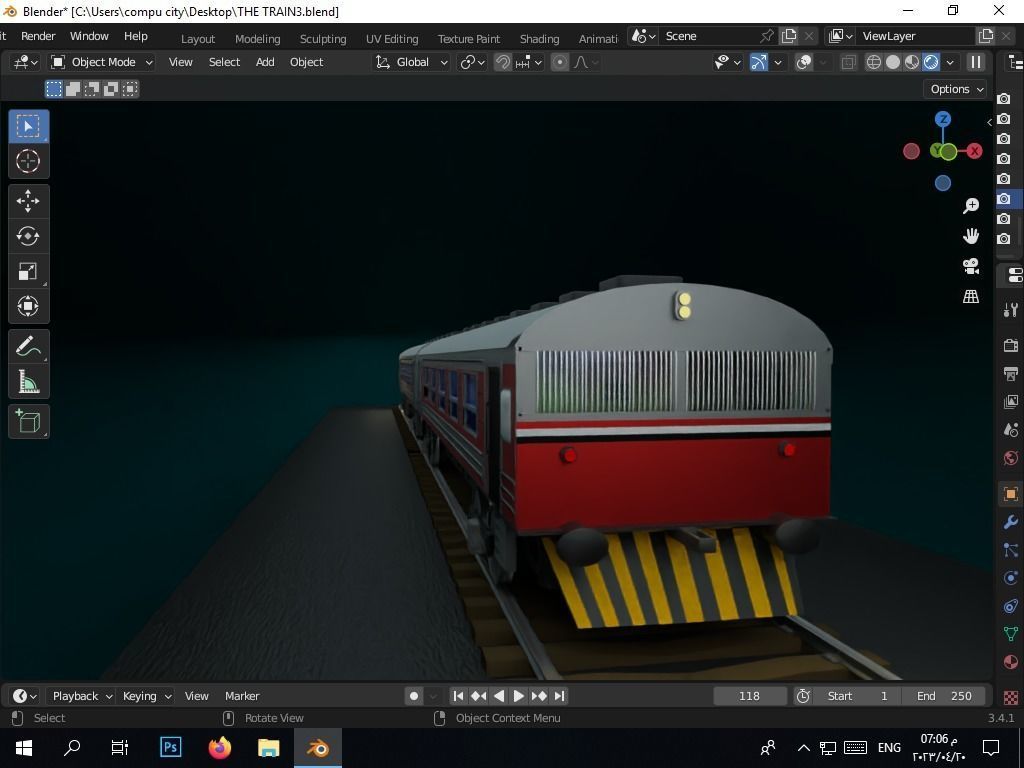Switch to the Modeling workspace tab
The width and height of the screenshot is (1024, 768).
click(x=257, y=39)
